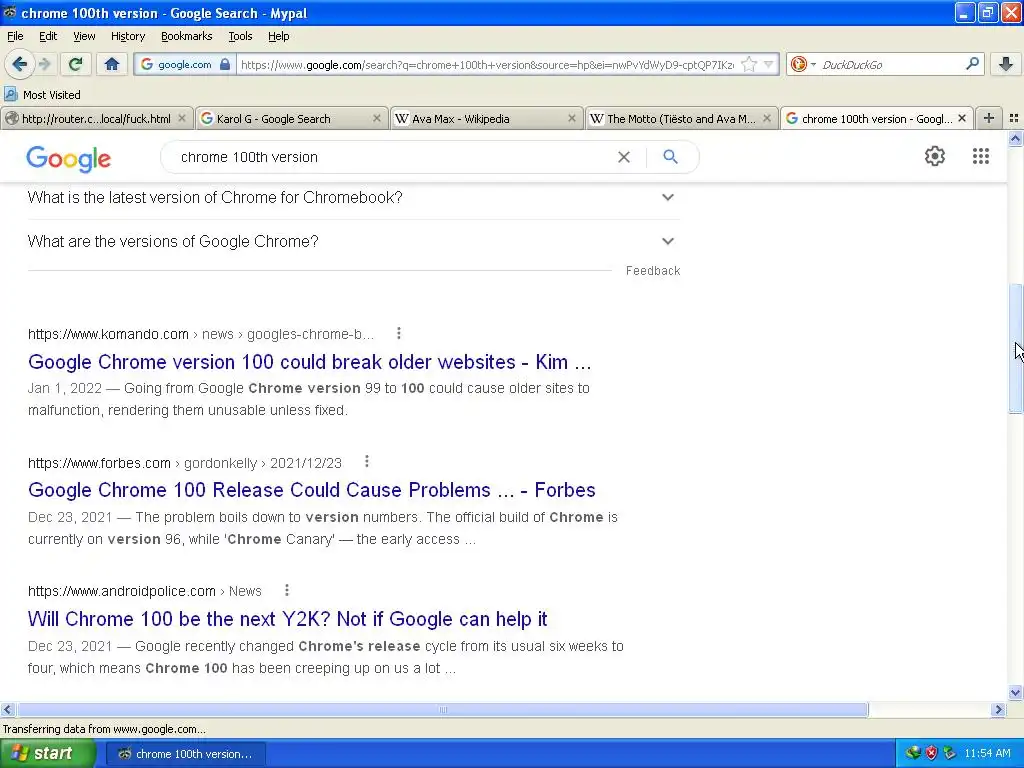Click the Google logo
Screen dimensions: 1024x768
[69, 158]
